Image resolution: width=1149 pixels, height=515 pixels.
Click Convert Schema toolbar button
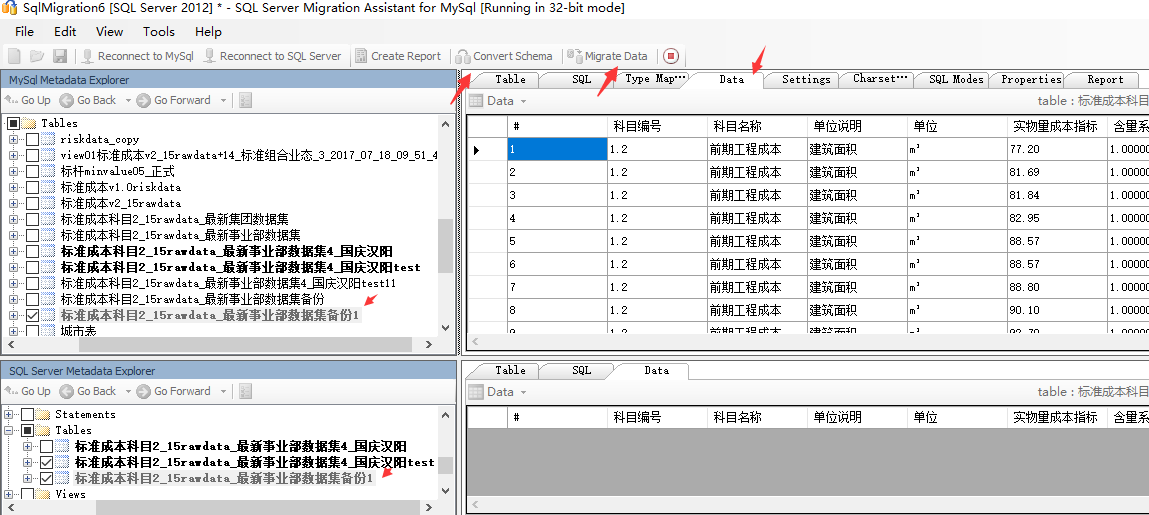(503, 56)
